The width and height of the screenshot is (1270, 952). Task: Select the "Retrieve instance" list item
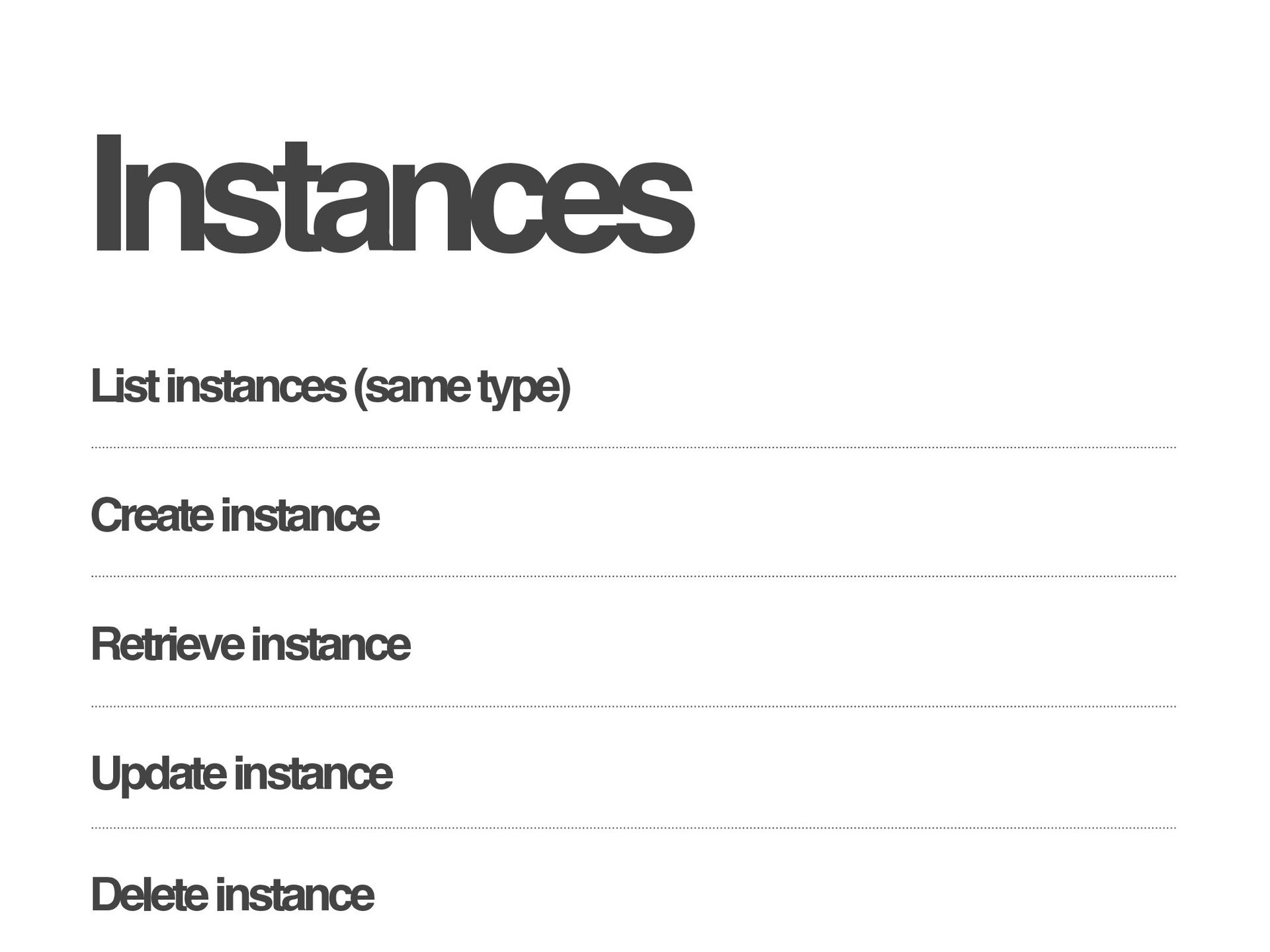pos(250,645)
